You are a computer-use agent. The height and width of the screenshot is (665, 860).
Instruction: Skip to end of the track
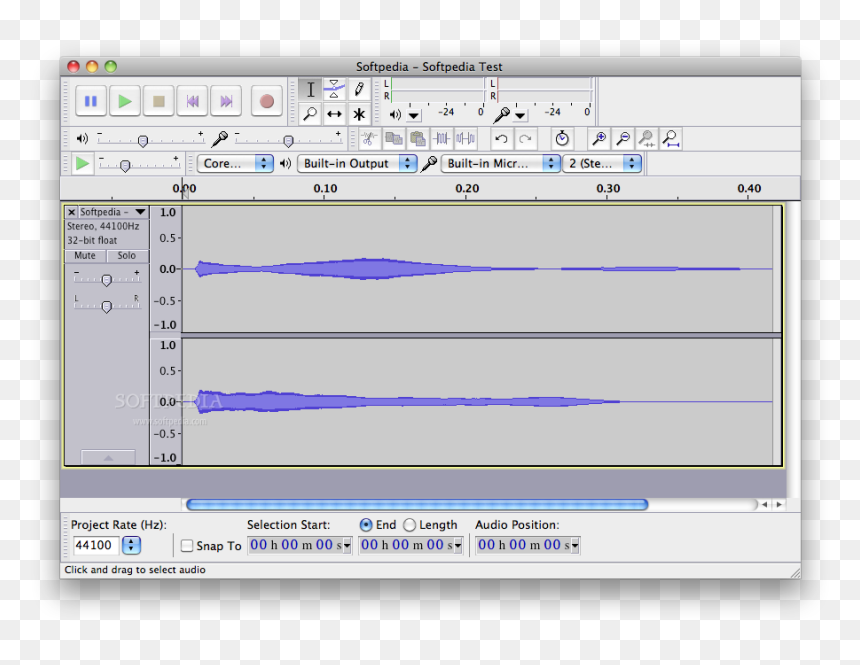(226, 101)
